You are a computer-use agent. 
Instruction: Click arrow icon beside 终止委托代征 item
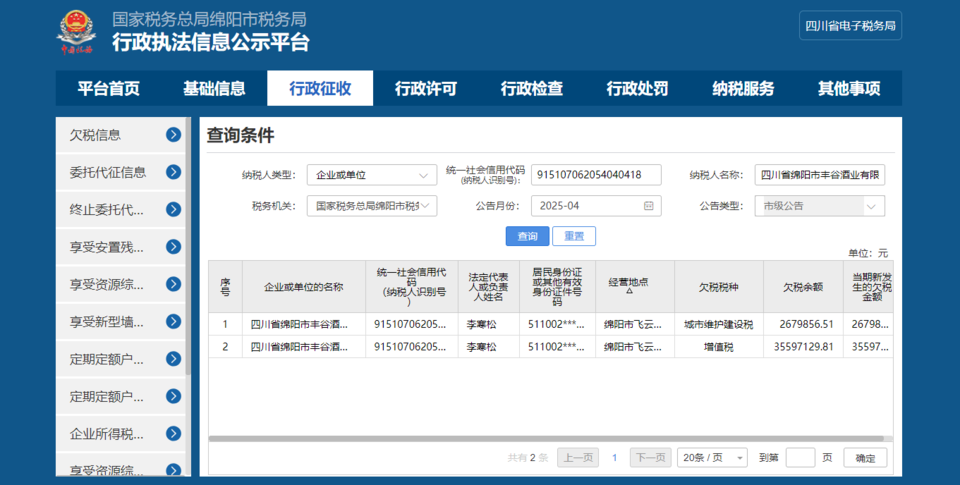click(174, 210)
